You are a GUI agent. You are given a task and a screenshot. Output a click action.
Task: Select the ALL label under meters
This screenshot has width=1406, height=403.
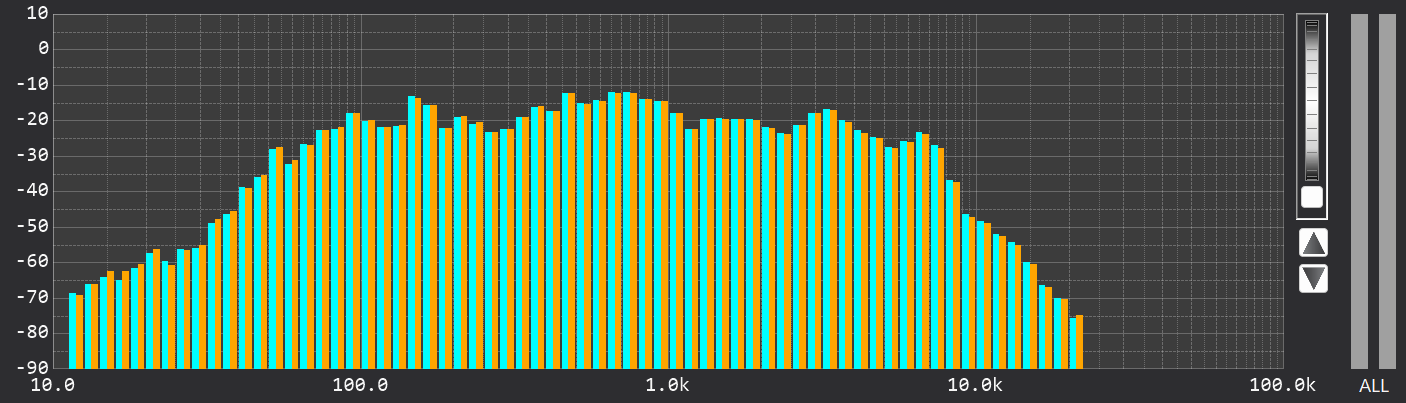[1373, 386]
